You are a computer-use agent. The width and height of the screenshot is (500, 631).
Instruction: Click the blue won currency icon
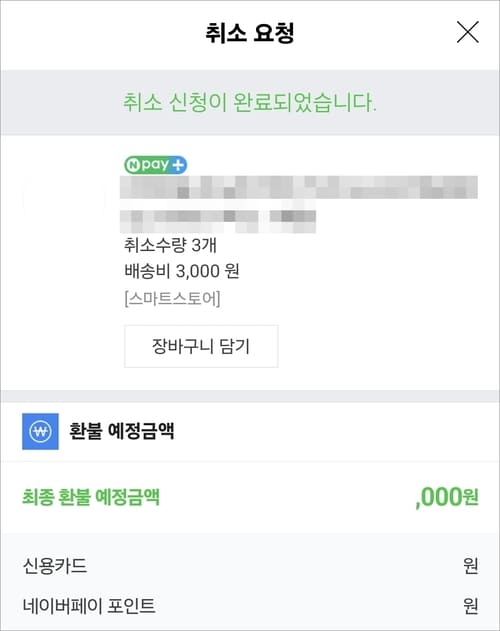40,431
